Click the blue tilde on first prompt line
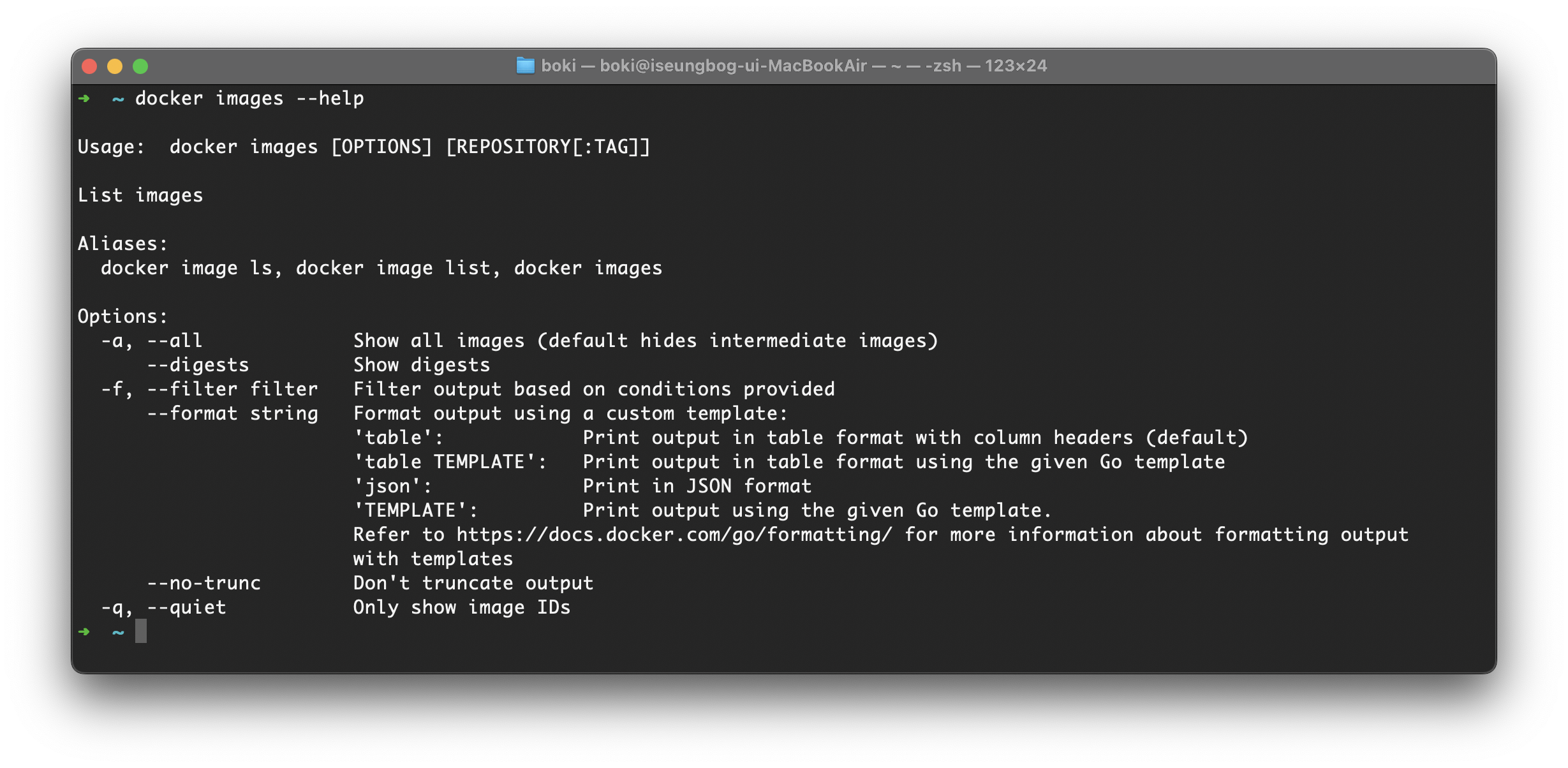This screenshot has height=768, width=1568. tap(118, 99)
